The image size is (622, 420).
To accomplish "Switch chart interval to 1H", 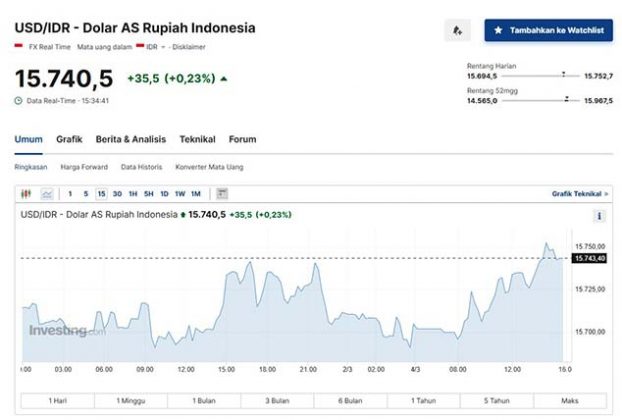I will point(132,193).
